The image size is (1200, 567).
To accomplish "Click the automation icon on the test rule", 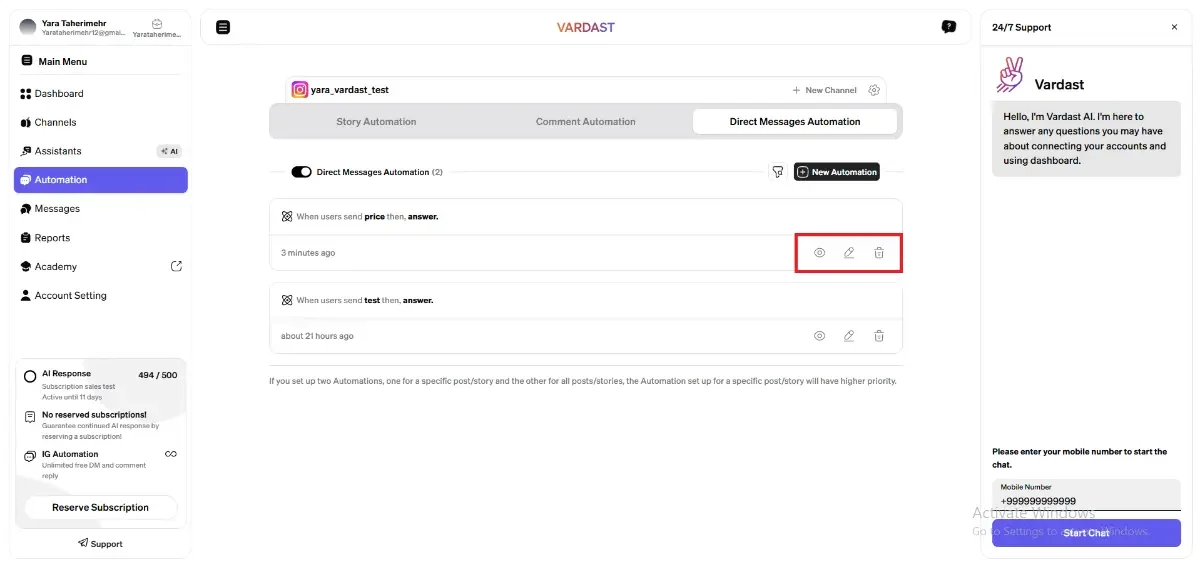I will pyautogui.click(x=287, y=300).
